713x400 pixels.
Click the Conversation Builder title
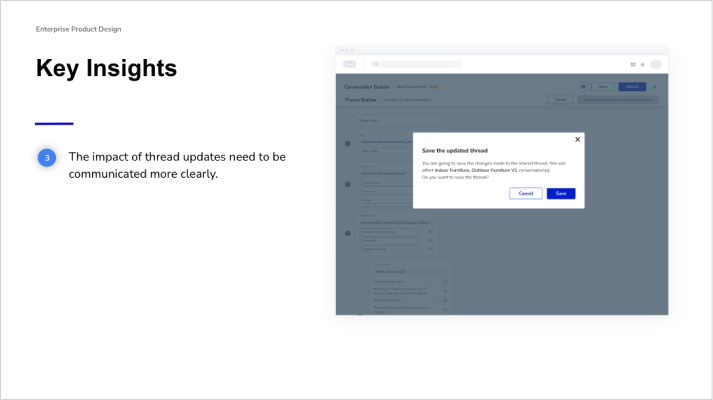[x=366, y=87]
